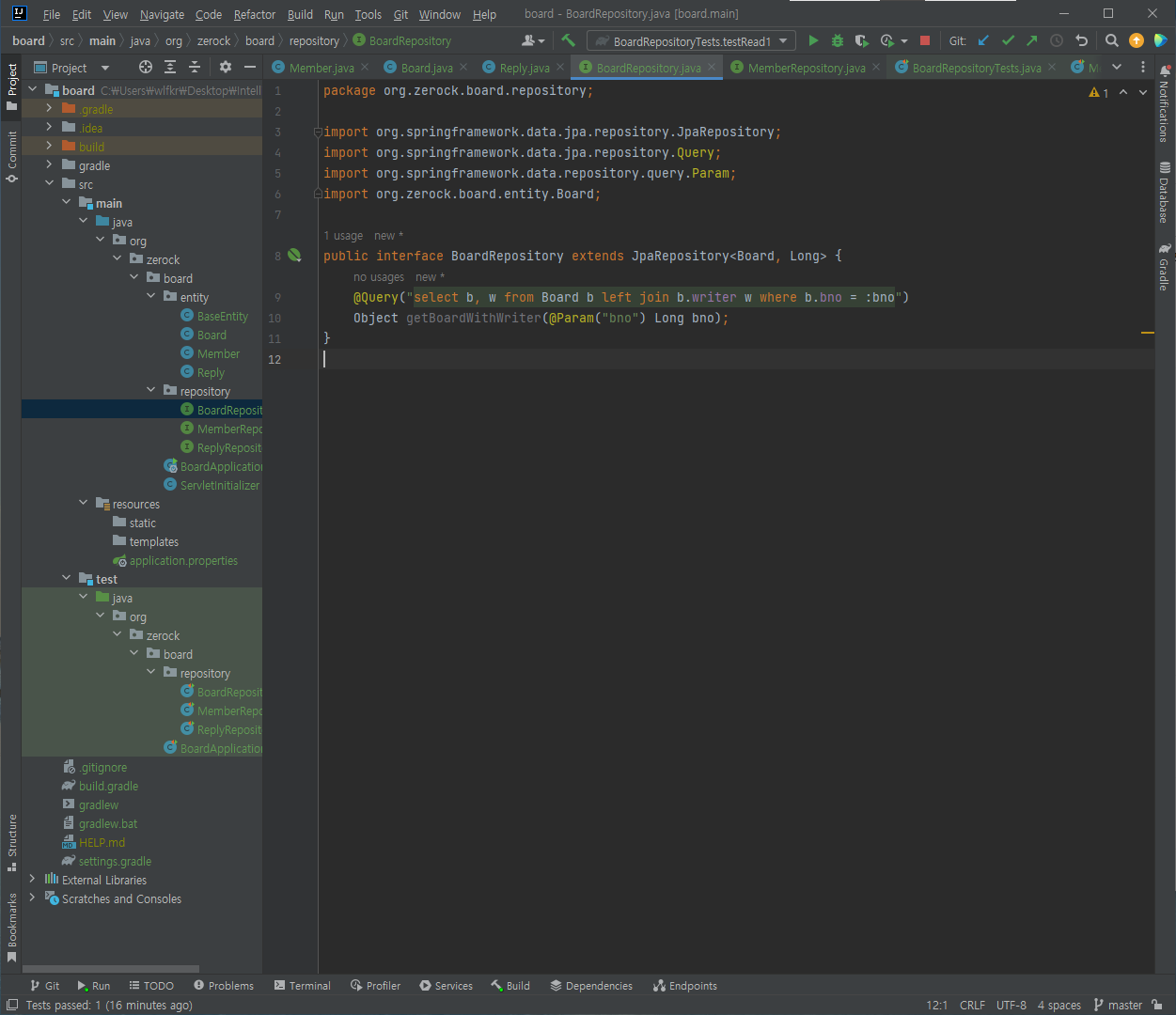Viewport: 1176px width, 1015px height.
Task: Click the yellow warning stripe mark in the editor
Action: click(1147, 333)
